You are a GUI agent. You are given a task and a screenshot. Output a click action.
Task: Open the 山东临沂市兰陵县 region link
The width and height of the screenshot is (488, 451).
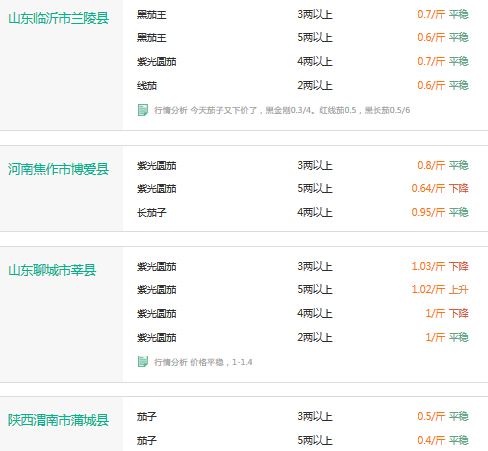pyautogui.click(x=58, y=18)
